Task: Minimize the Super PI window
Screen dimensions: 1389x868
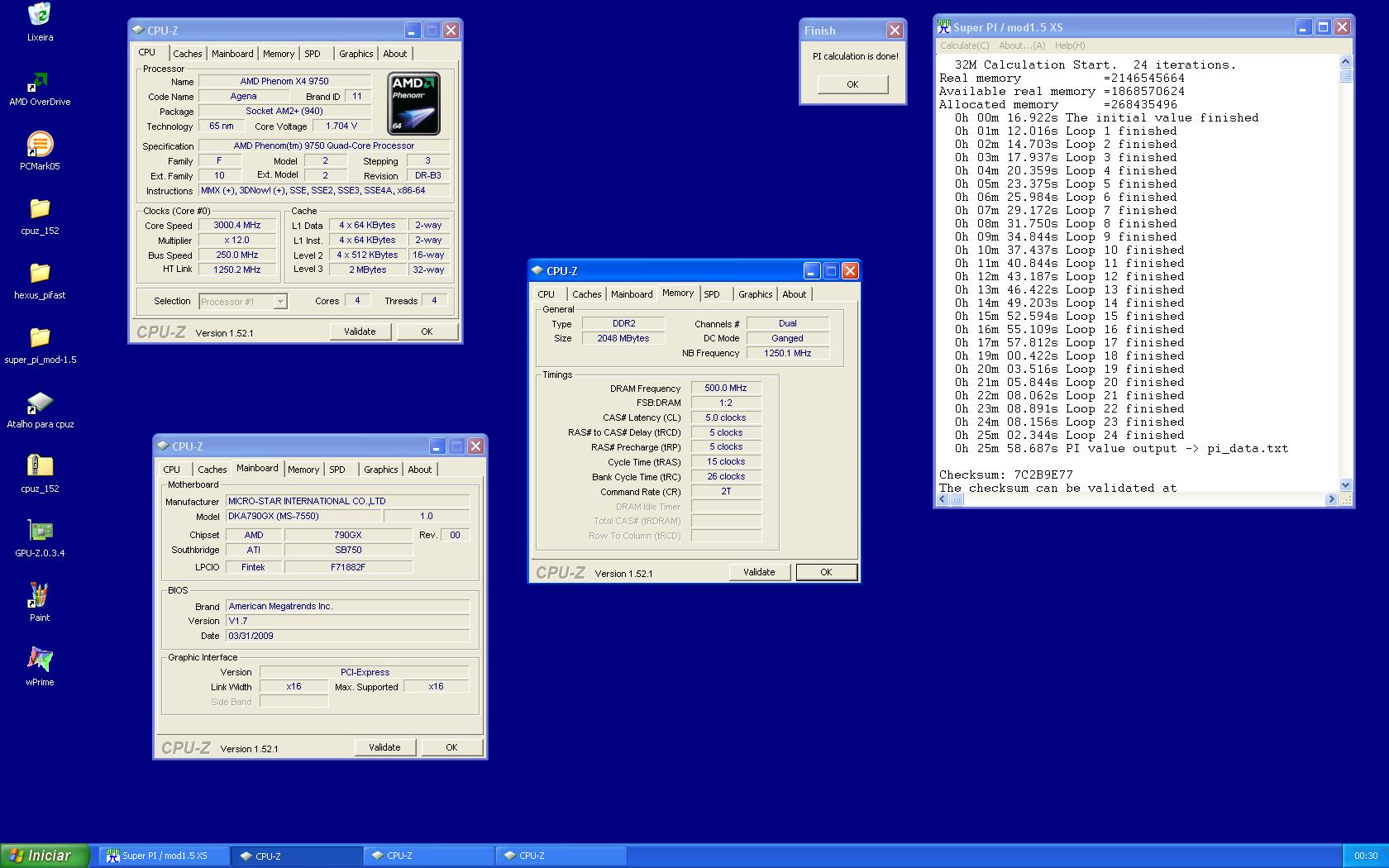Action: (x=1303, y=27)
